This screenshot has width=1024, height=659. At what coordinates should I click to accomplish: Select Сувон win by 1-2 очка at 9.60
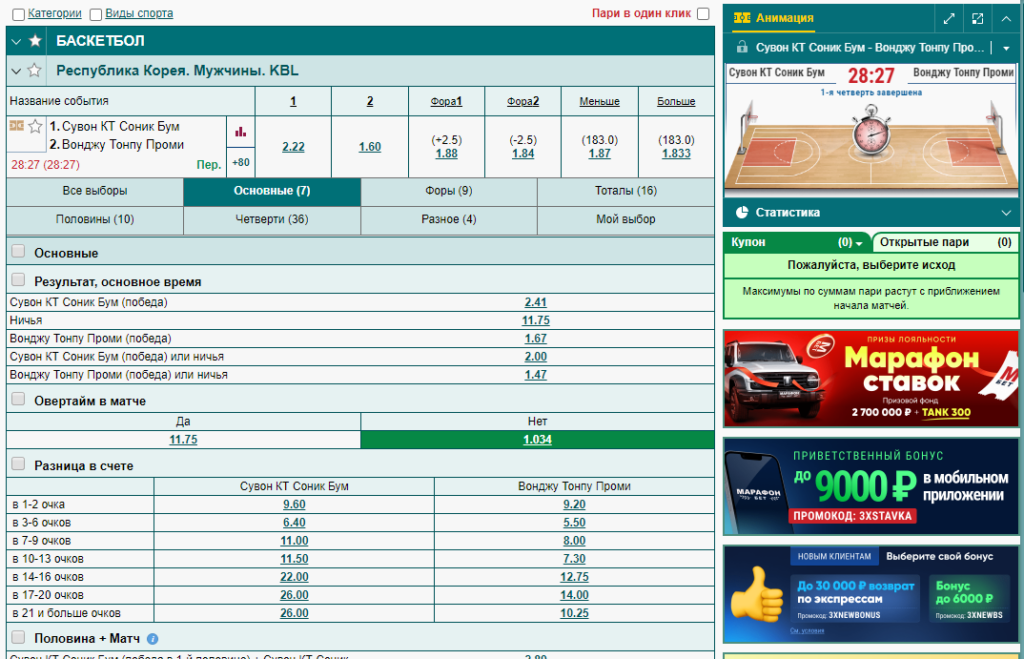coord(294,505)
